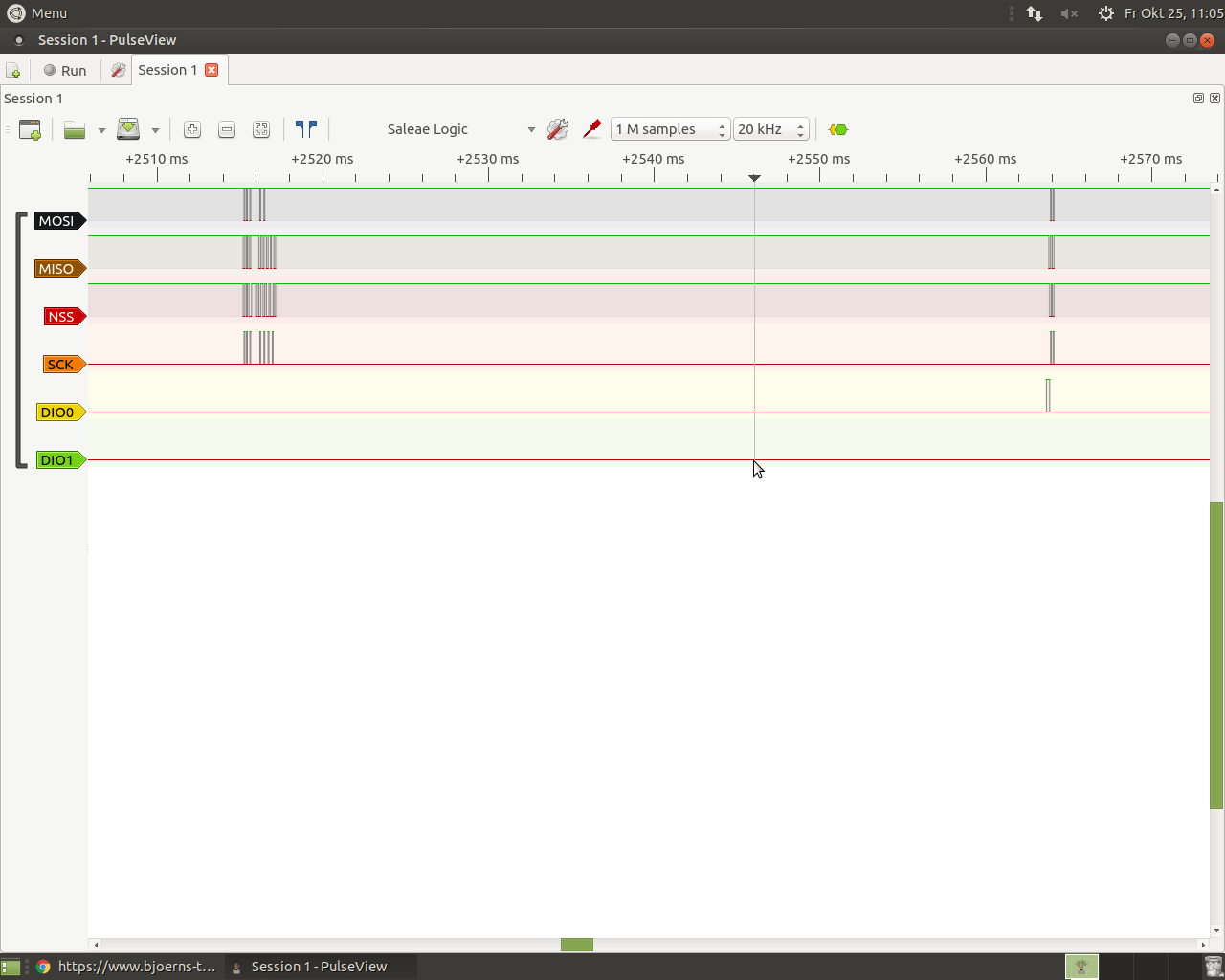Add a new view to the session

coord(30,130)
